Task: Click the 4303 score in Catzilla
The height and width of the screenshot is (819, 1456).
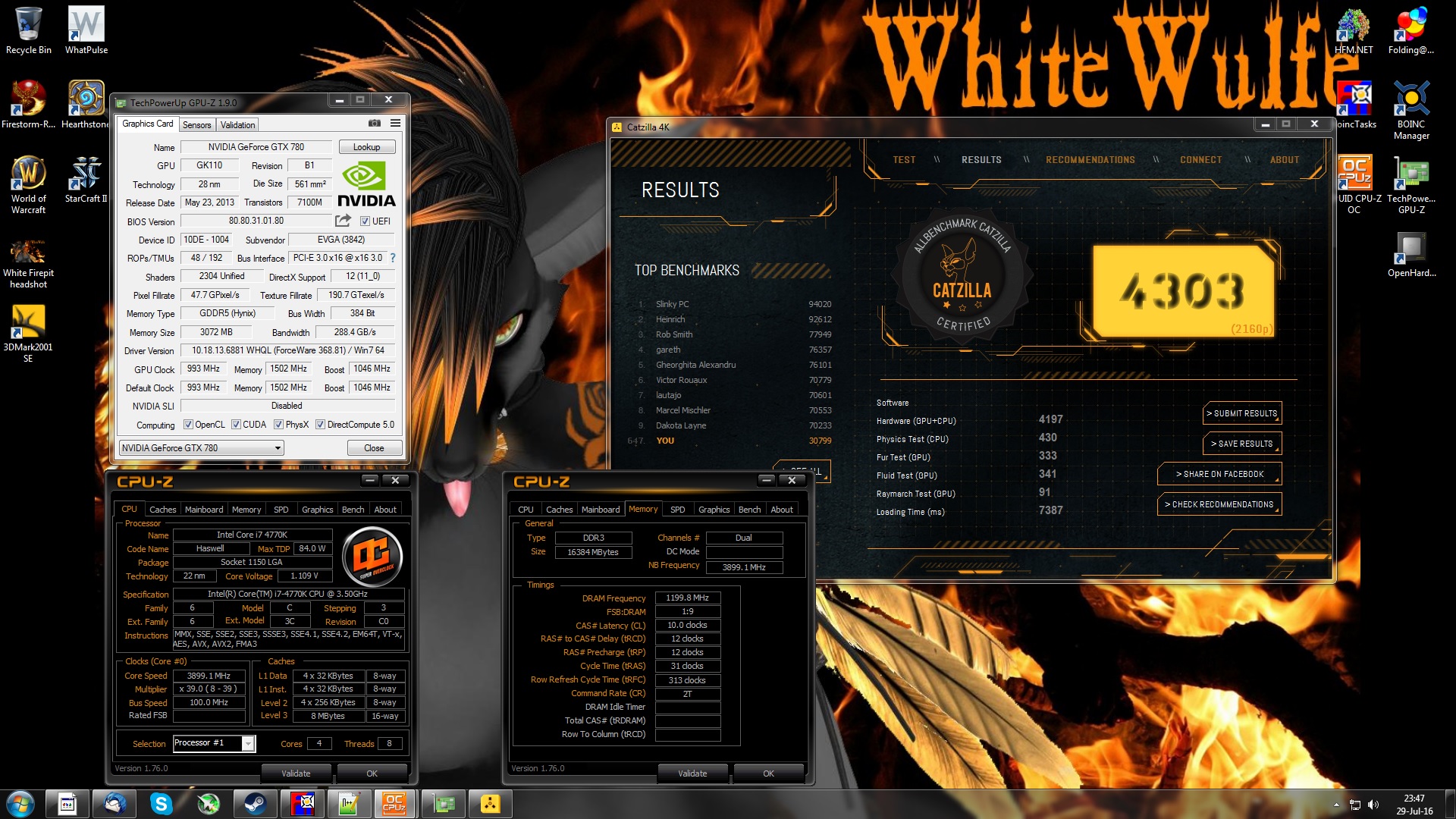Action: [1181, 291]
